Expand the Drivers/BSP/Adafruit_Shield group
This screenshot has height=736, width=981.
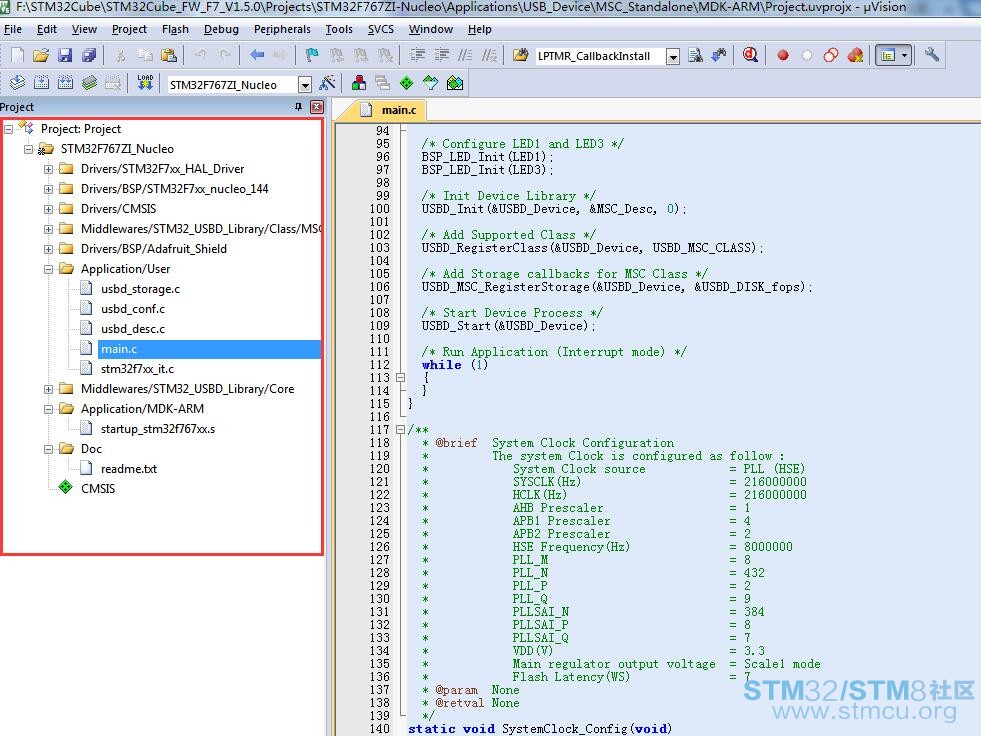pyautogui.click(x=48, y=249)
